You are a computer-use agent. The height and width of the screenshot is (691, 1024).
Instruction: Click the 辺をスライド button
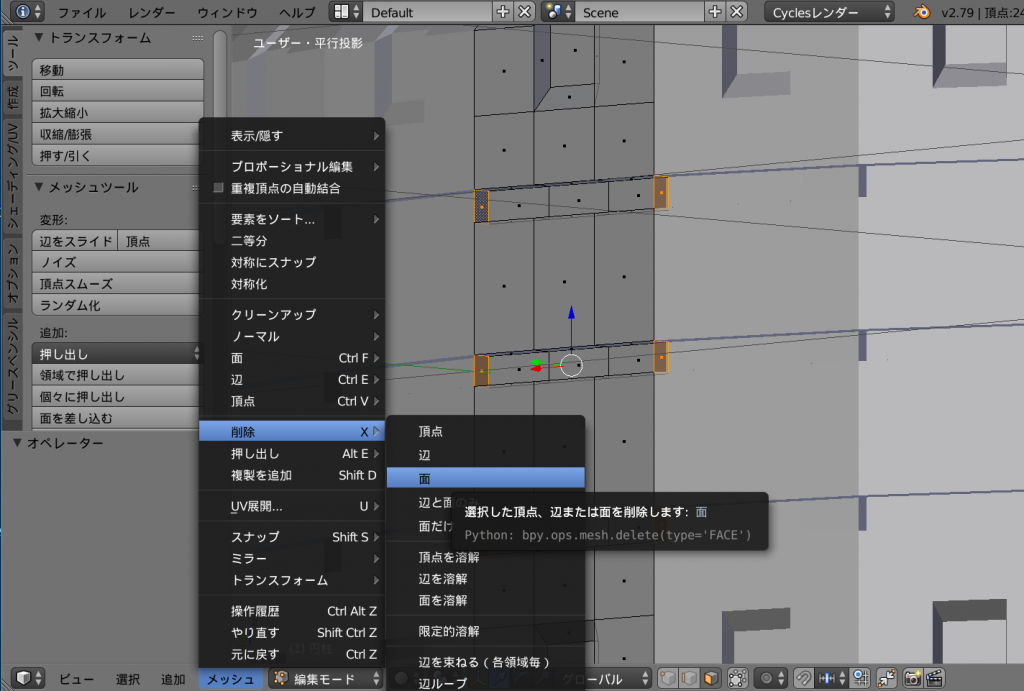75,240
